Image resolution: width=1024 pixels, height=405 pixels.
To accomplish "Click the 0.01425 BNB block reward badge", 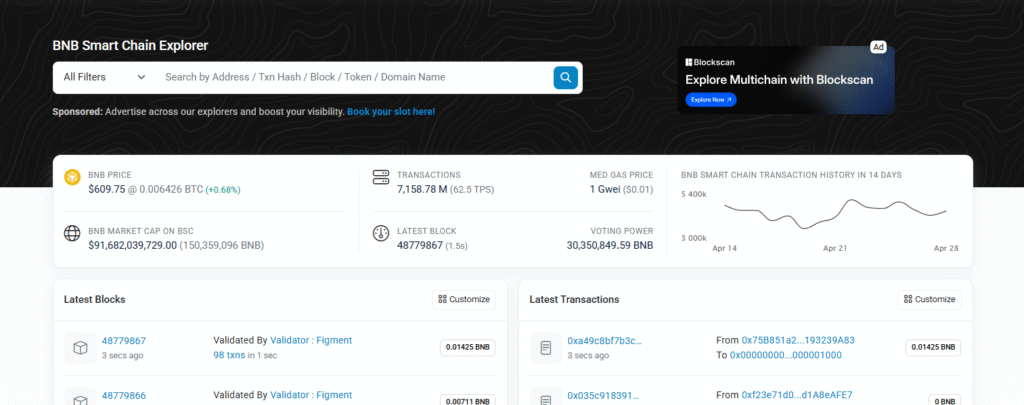I will point(468,348).
